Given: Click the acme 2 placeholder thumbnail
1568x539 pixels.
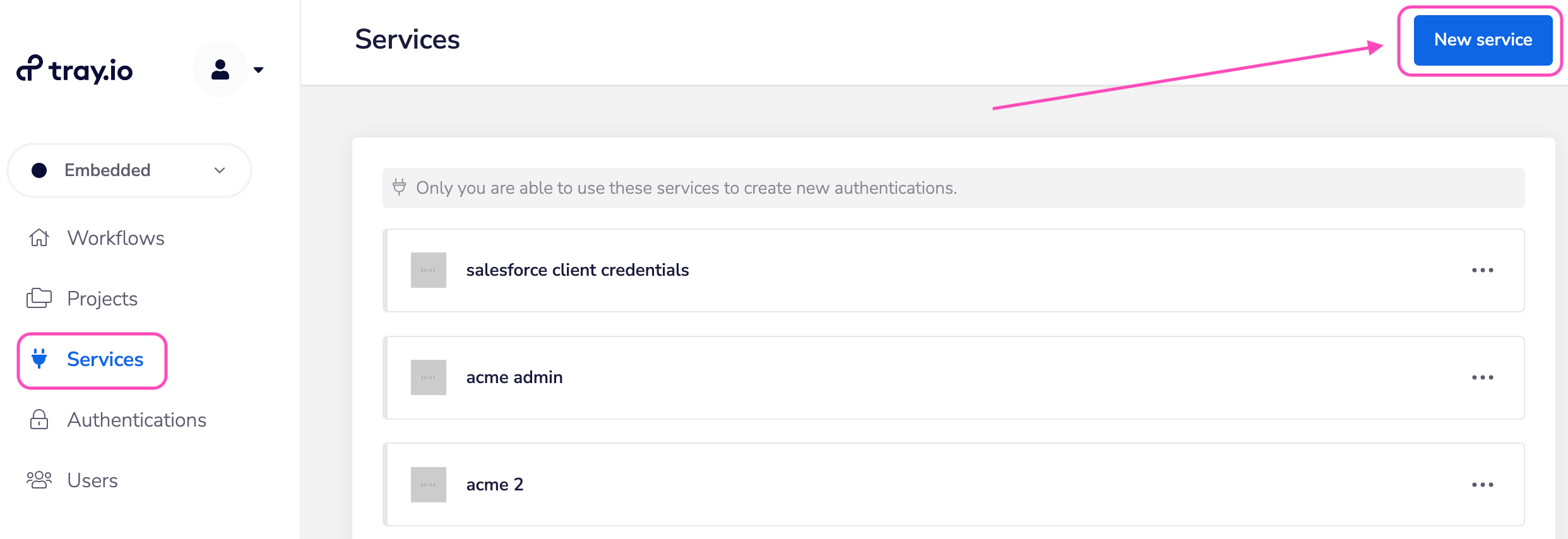Looking at the screenshot, I should [x=429, y=485].
